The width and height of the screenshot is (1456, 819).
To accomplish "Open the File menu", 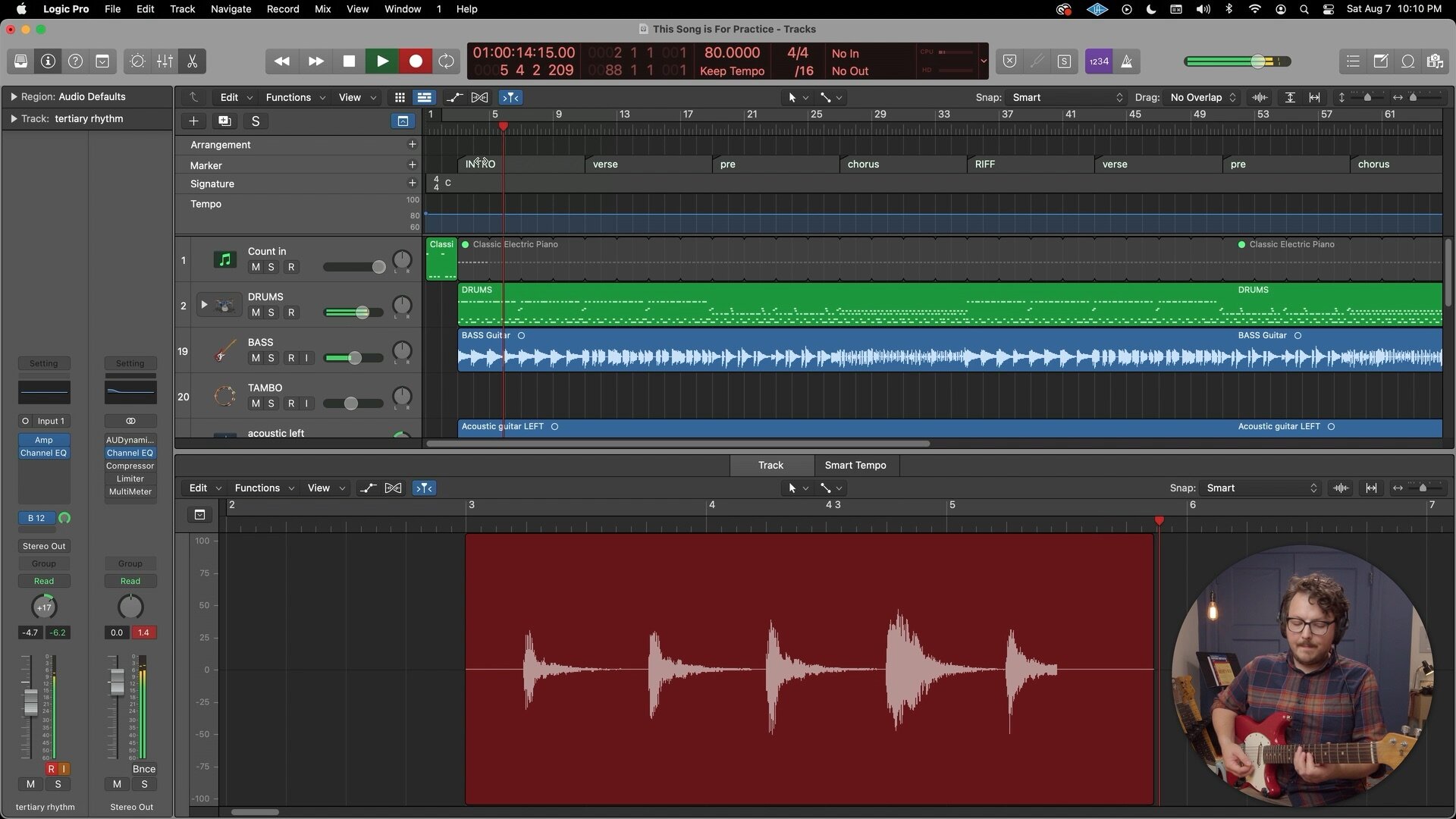I will [x=112, y=9].
